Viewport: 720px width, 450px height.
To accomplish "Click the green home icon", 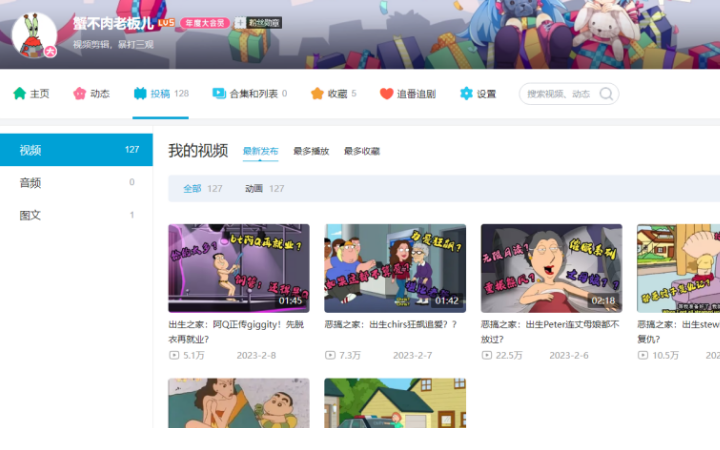I will click(19, 94).
